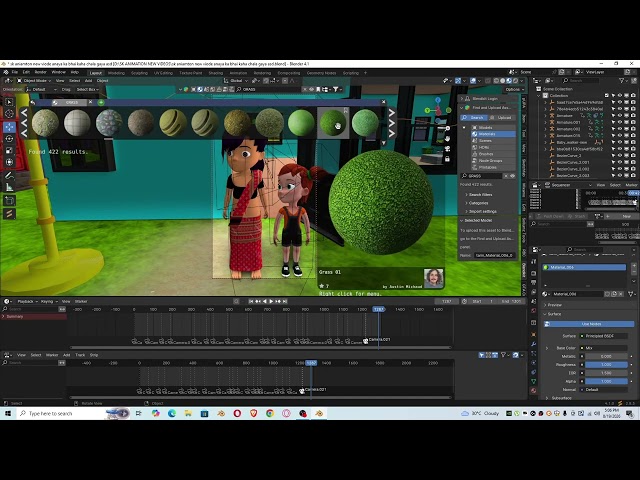The image size is (640, 480).
Task: Select the Rotate tool in viewport toolbar
Action: [9, 139]
